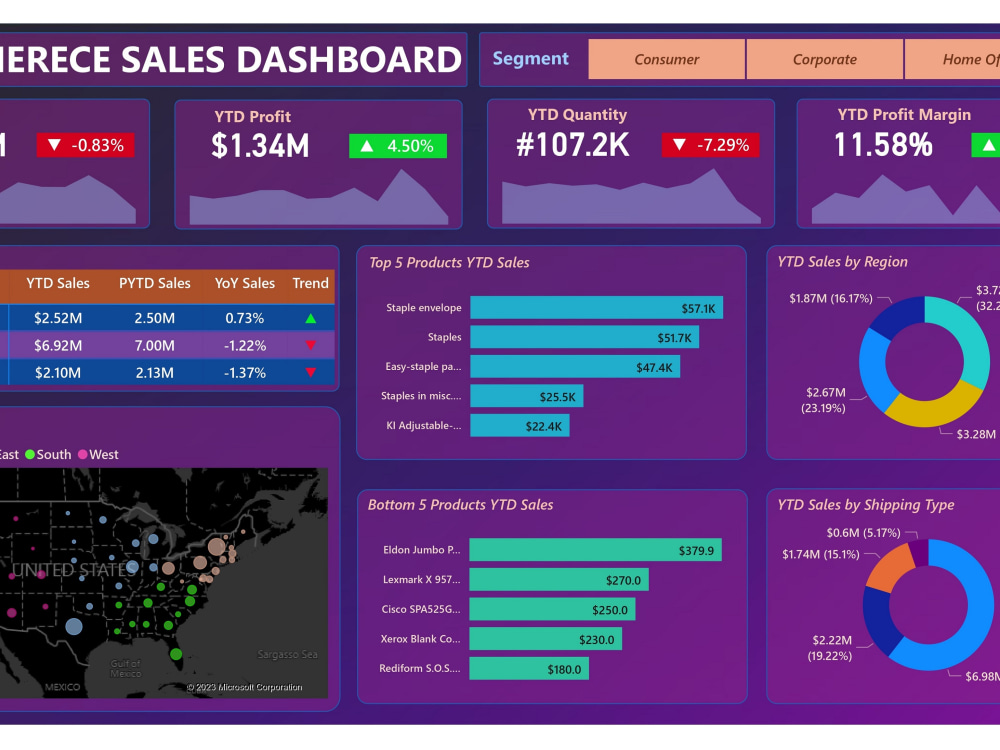Click the green 4.50% indicator on YTD Profit card
The width and height of the screenshot is (1000, 750).
397,147
